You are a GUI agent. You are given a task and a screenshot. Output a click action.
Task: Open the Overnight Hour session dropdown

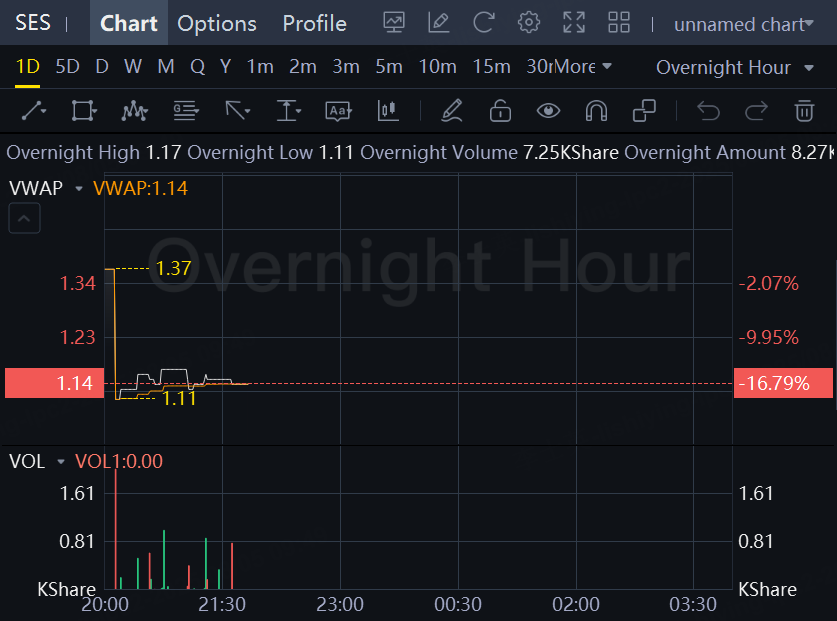click(x=736, y=67)
